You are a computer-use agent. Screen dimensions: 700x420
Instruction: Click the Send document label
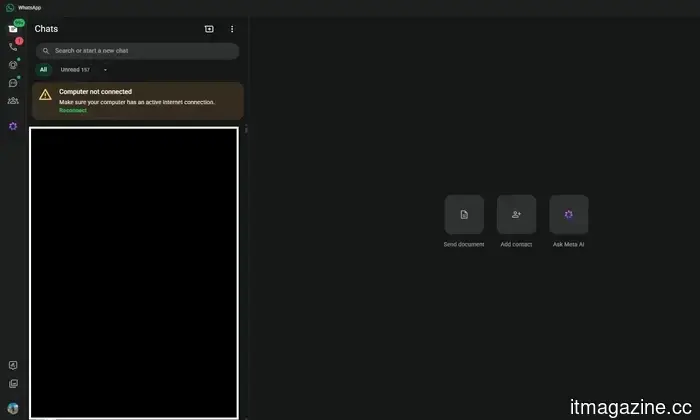(x=464, y=244)
